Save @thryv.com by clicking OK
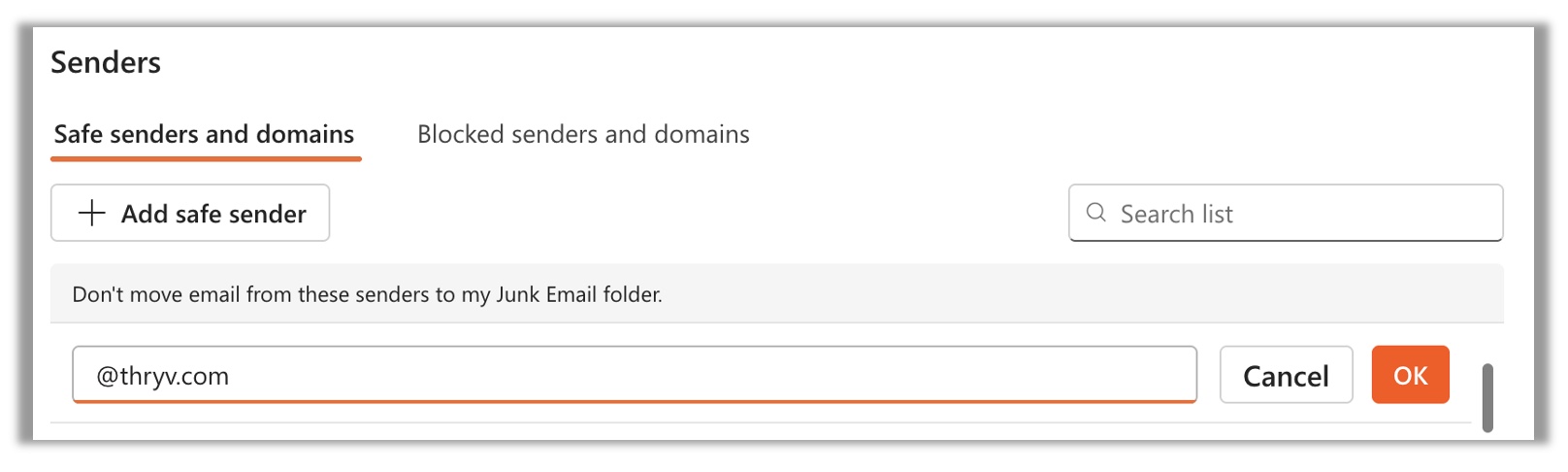 tap(1410, 375)
